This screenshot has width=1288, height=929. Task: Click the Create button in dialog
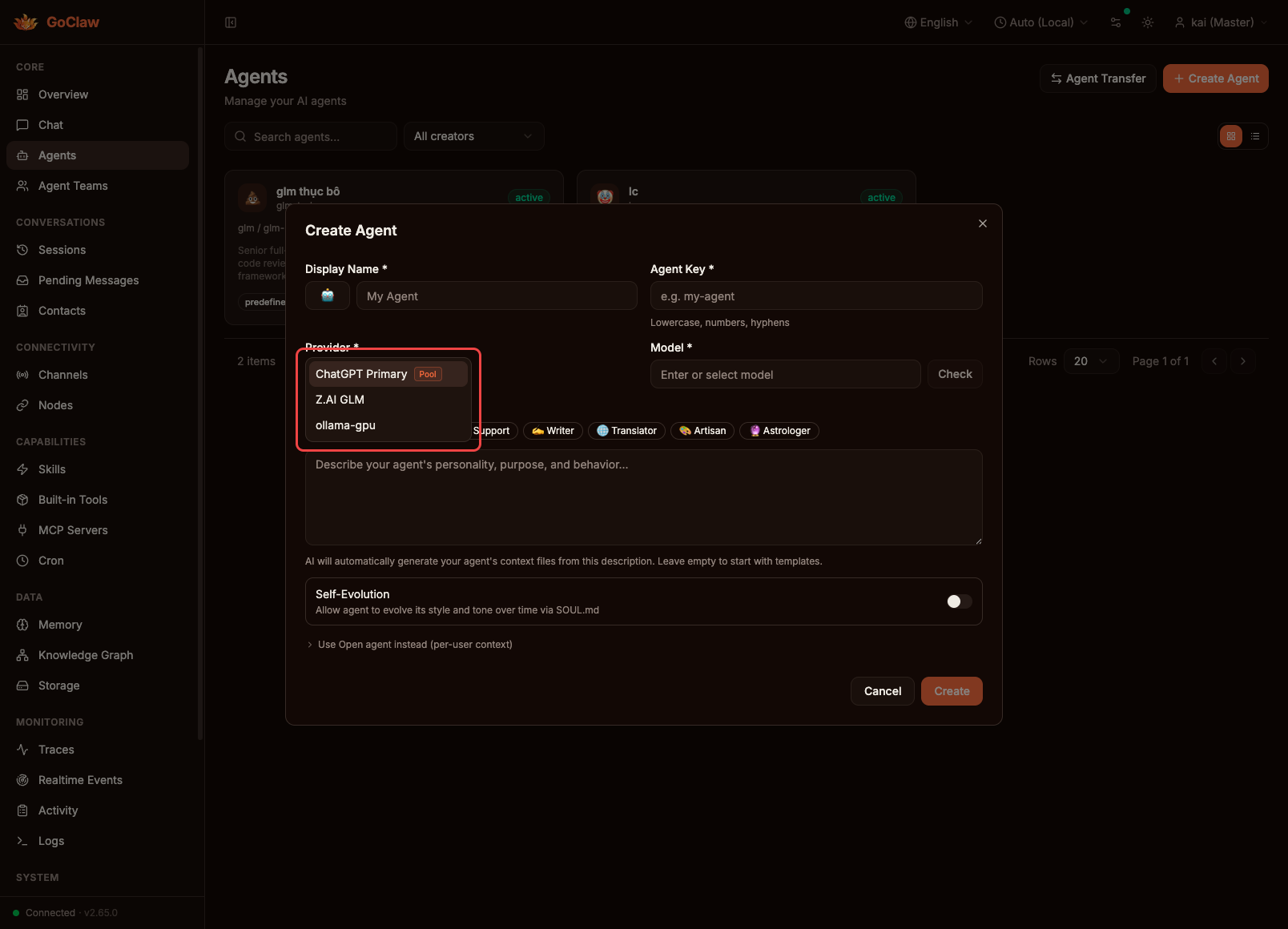(952, 691)
